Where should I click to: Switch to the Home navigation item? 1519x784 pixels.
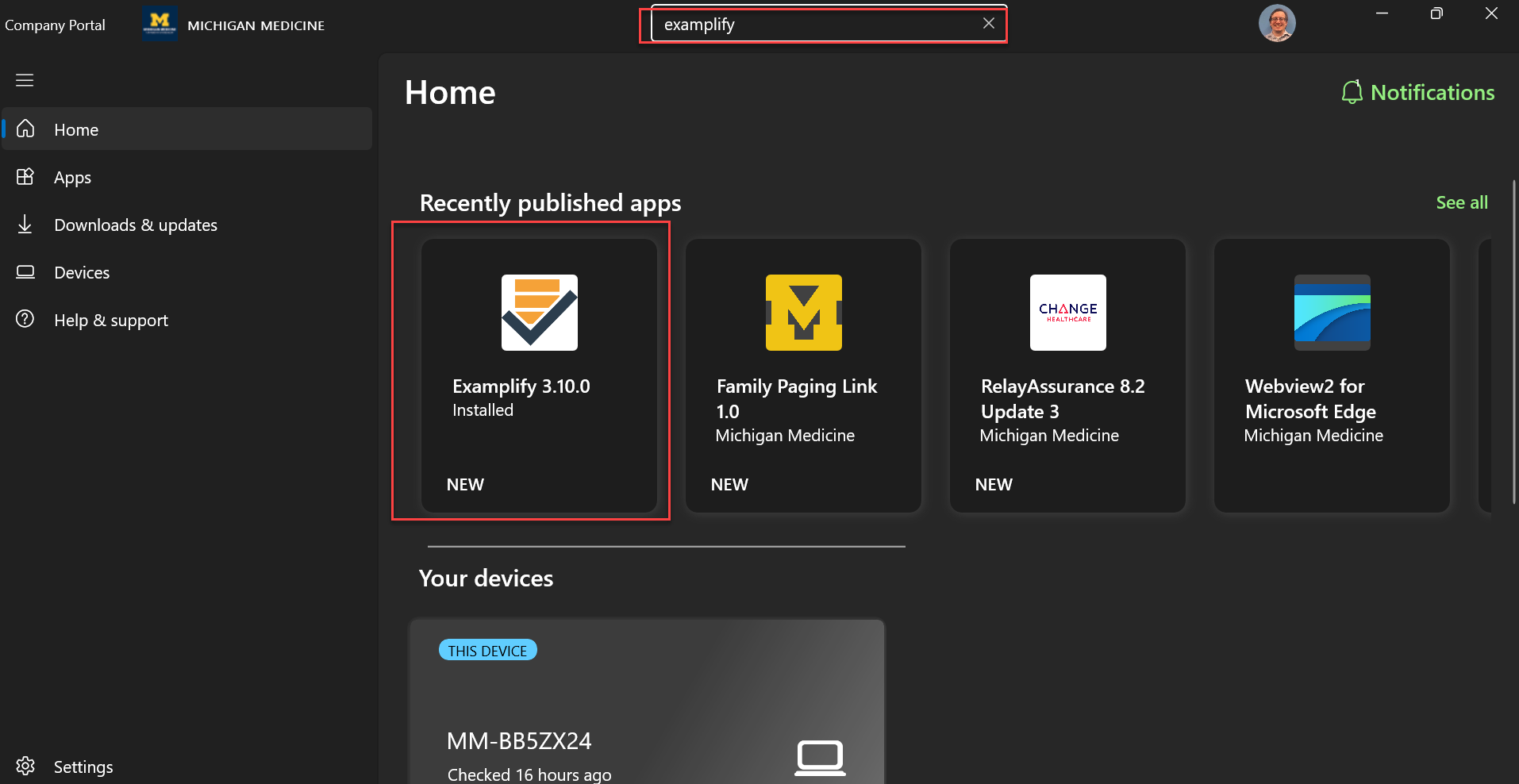76,129
